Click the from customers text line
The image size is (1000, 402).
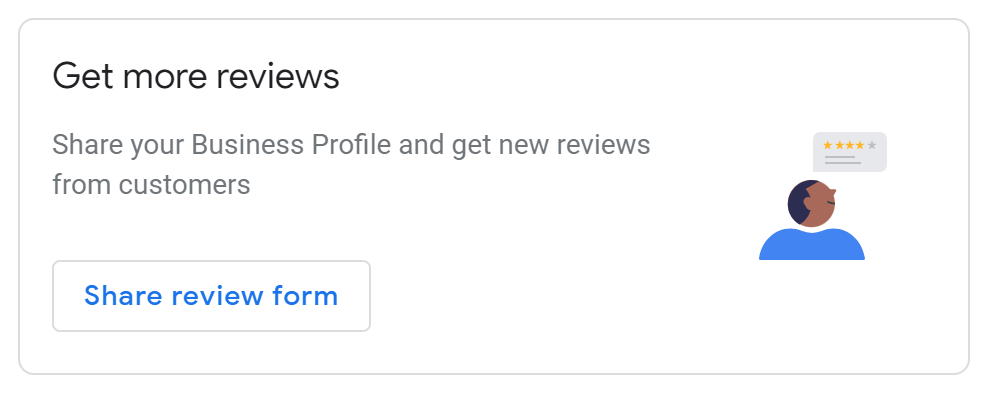(x=151, y=185)
